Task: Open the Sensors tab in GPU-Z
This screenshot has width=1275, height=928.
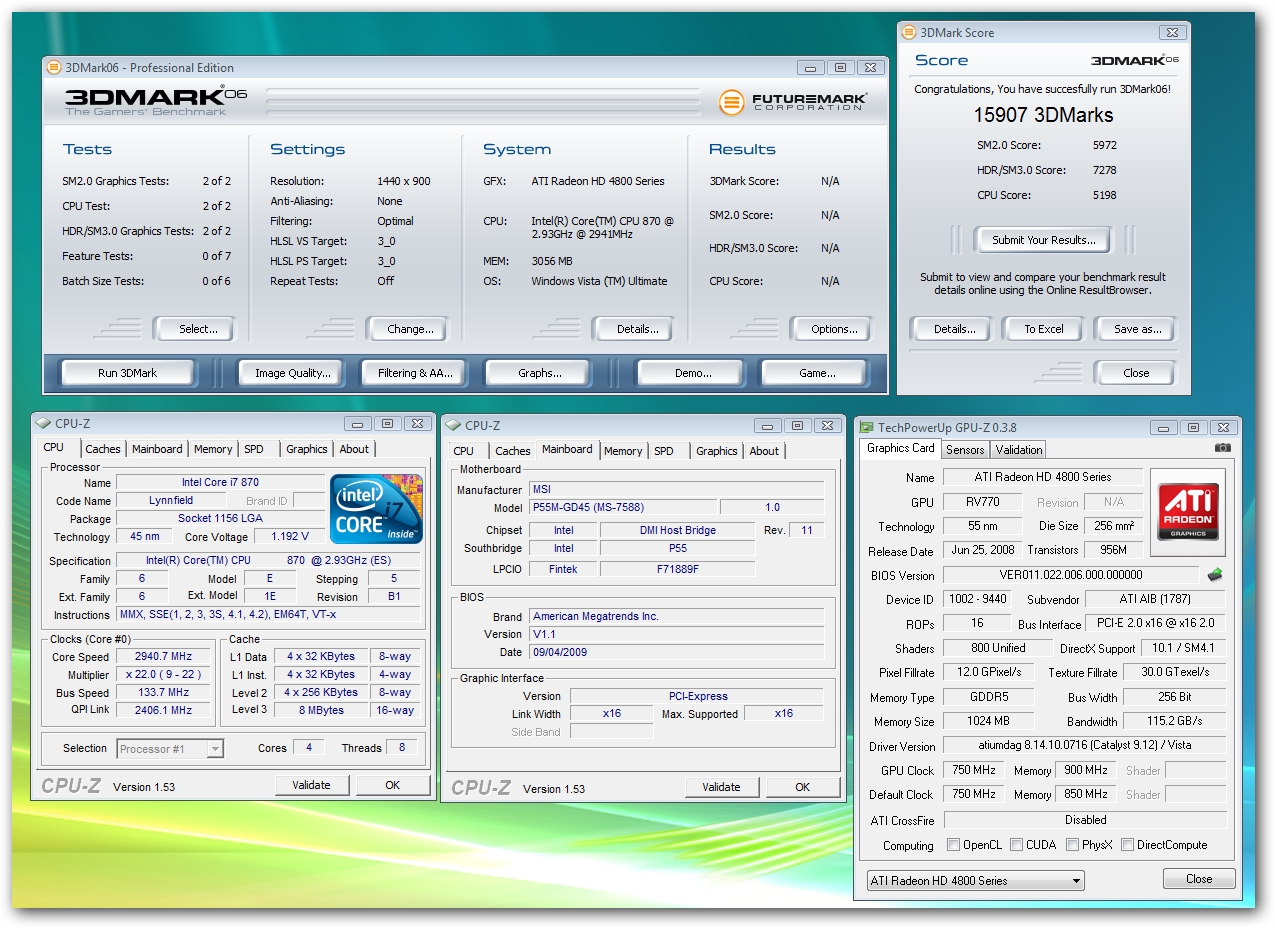Action: 965,450
